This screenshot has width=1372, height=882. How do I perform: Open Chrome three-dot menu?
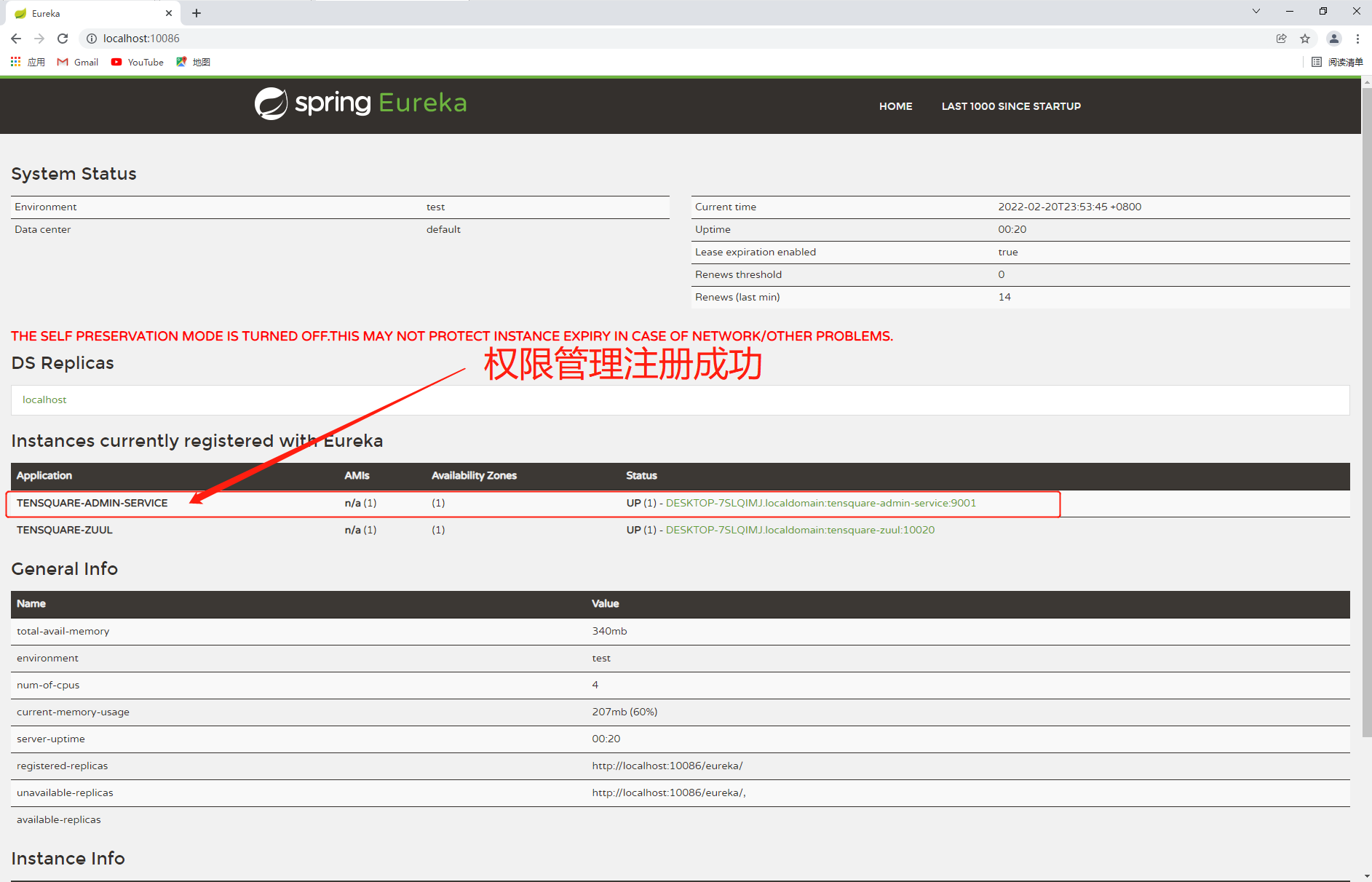[1357, 39]
